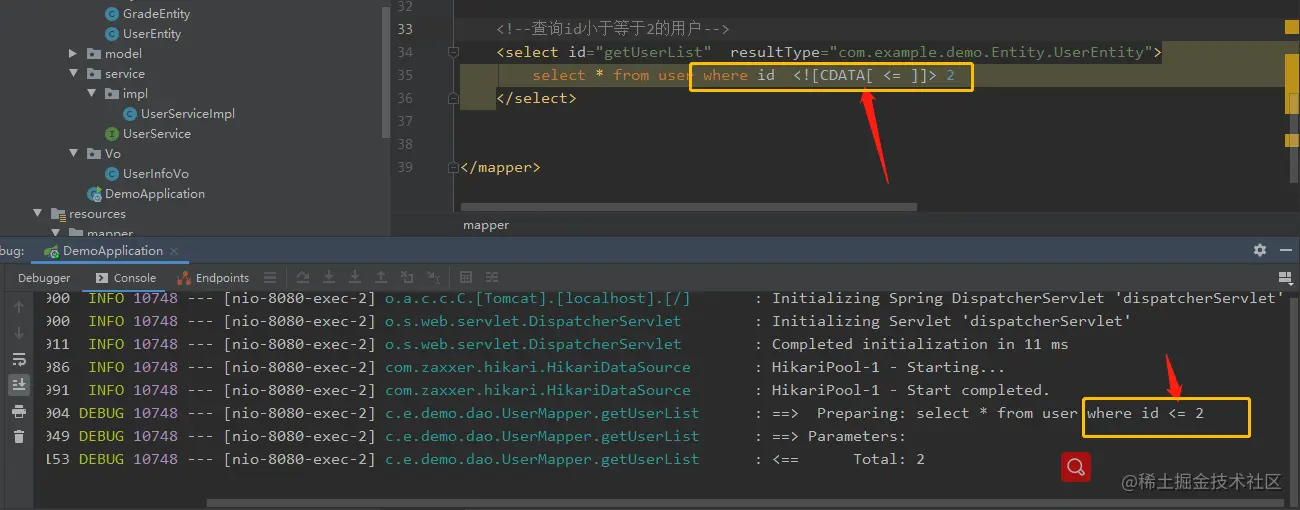Switch to the Debugger tab
Image resolution: width=1300 pixels, height=510 pixels.
pyautogui.click(x=44, y=278)
